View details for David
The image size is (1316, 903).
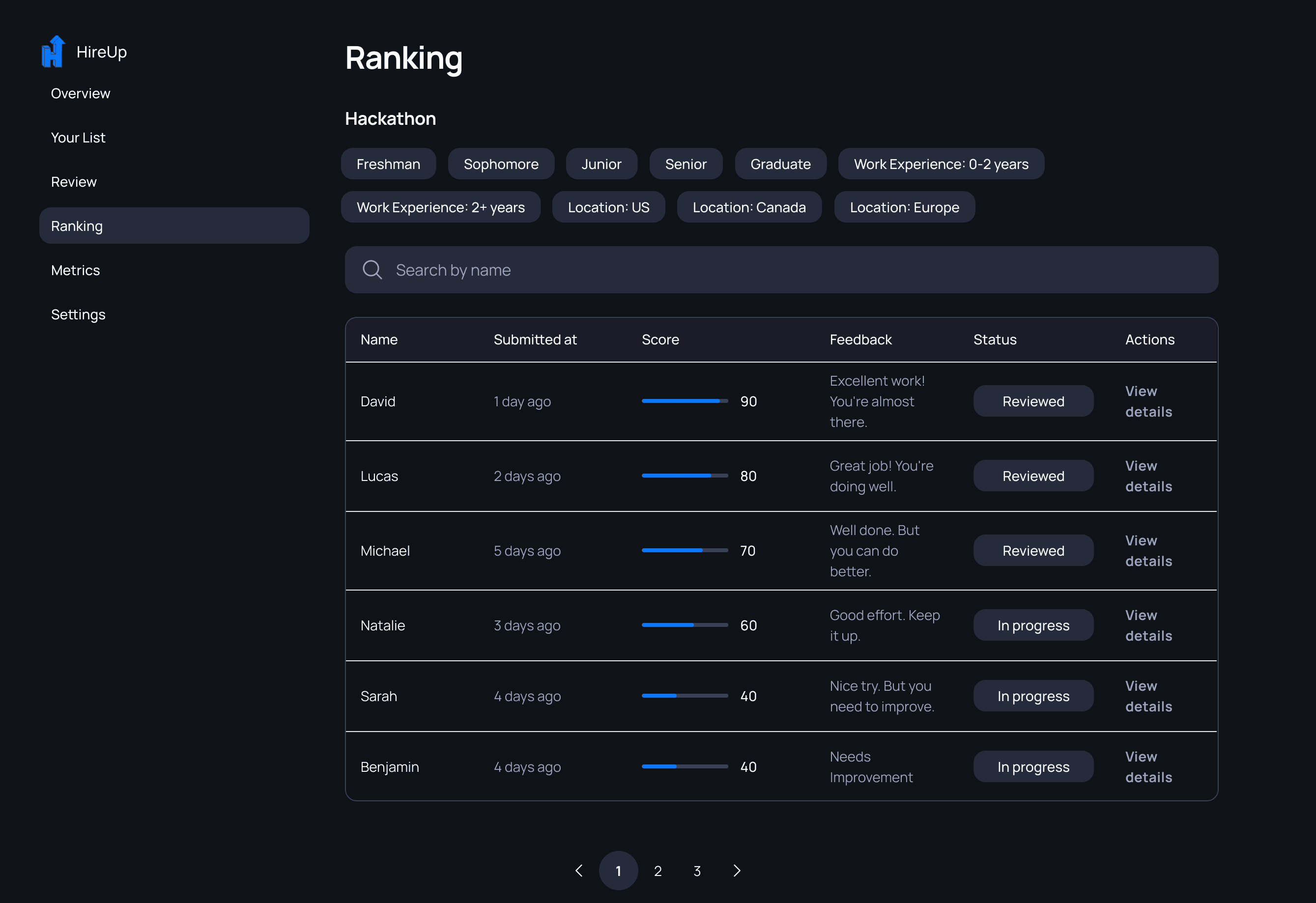coord(1148,401)
